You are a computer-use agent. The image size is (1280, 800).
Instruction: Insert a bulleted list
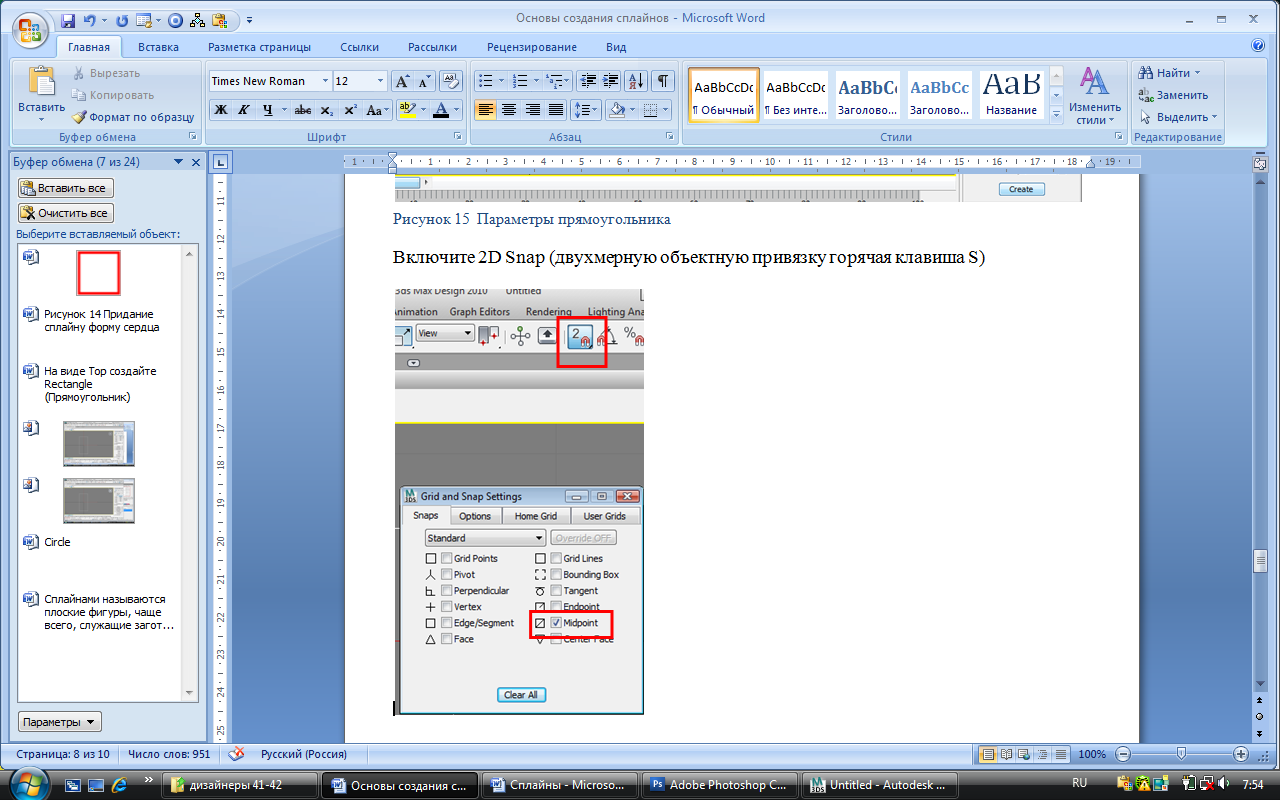[x=484, y=81]
